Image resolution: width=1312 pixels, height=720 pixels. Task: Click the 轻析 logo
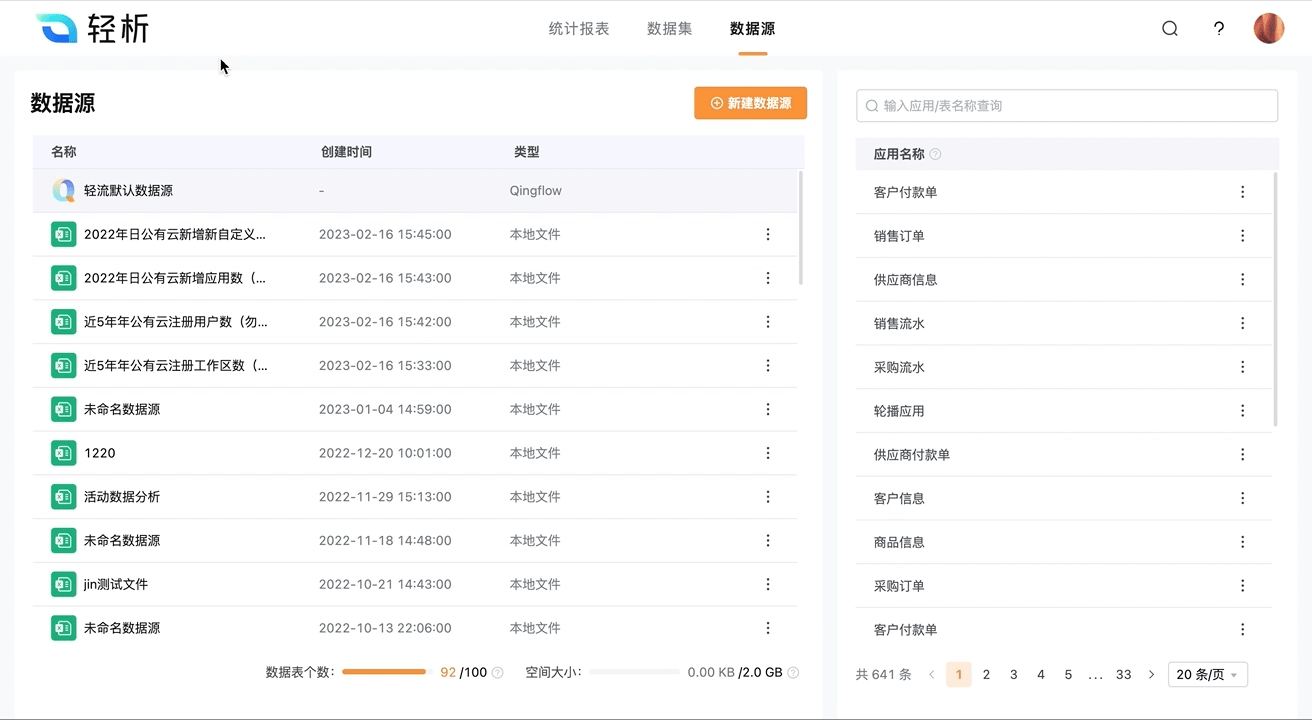tap(92, 28)
